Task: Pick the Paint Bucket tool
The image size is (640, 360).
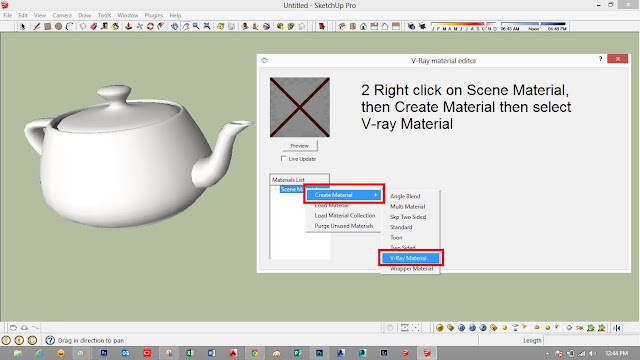Action: (x=116, y=27)
